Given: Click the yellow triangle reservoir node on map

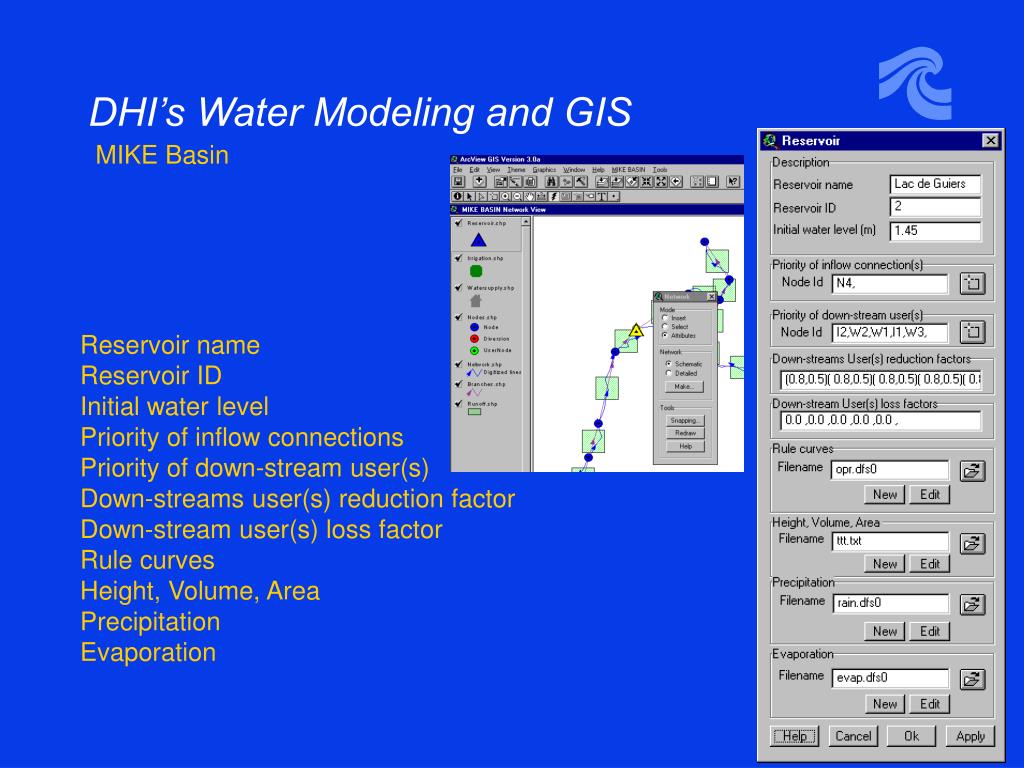Looking at the screenshot, I should click(636, 330).
